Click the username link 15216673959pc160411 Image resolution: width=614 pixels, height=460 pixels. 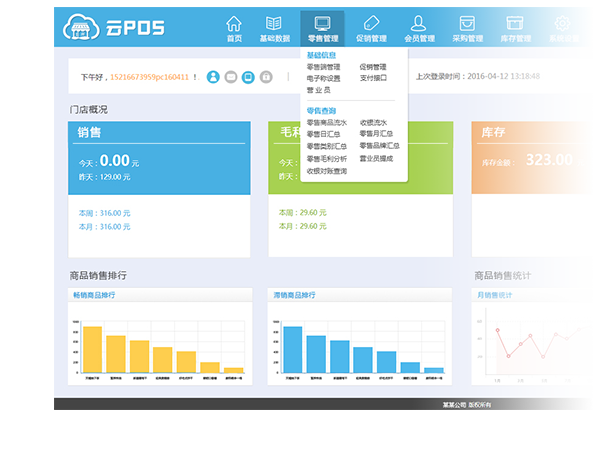click(x=149, y=76)
